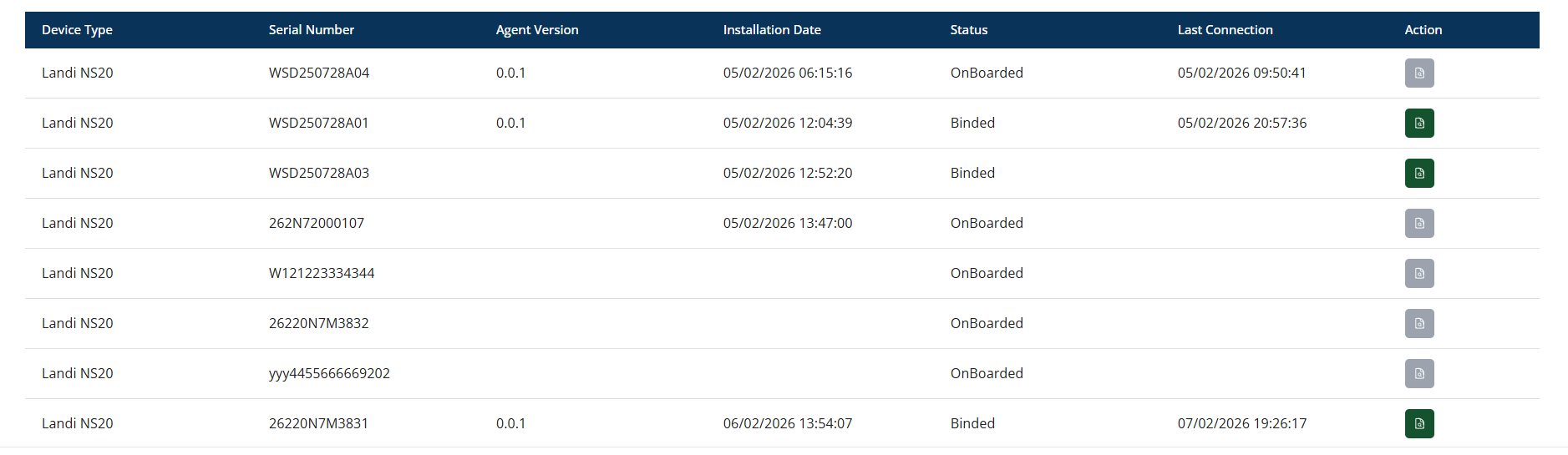1568x455 pixels.
Task: Click Last Connection column header
Action: pos(1225,30)
